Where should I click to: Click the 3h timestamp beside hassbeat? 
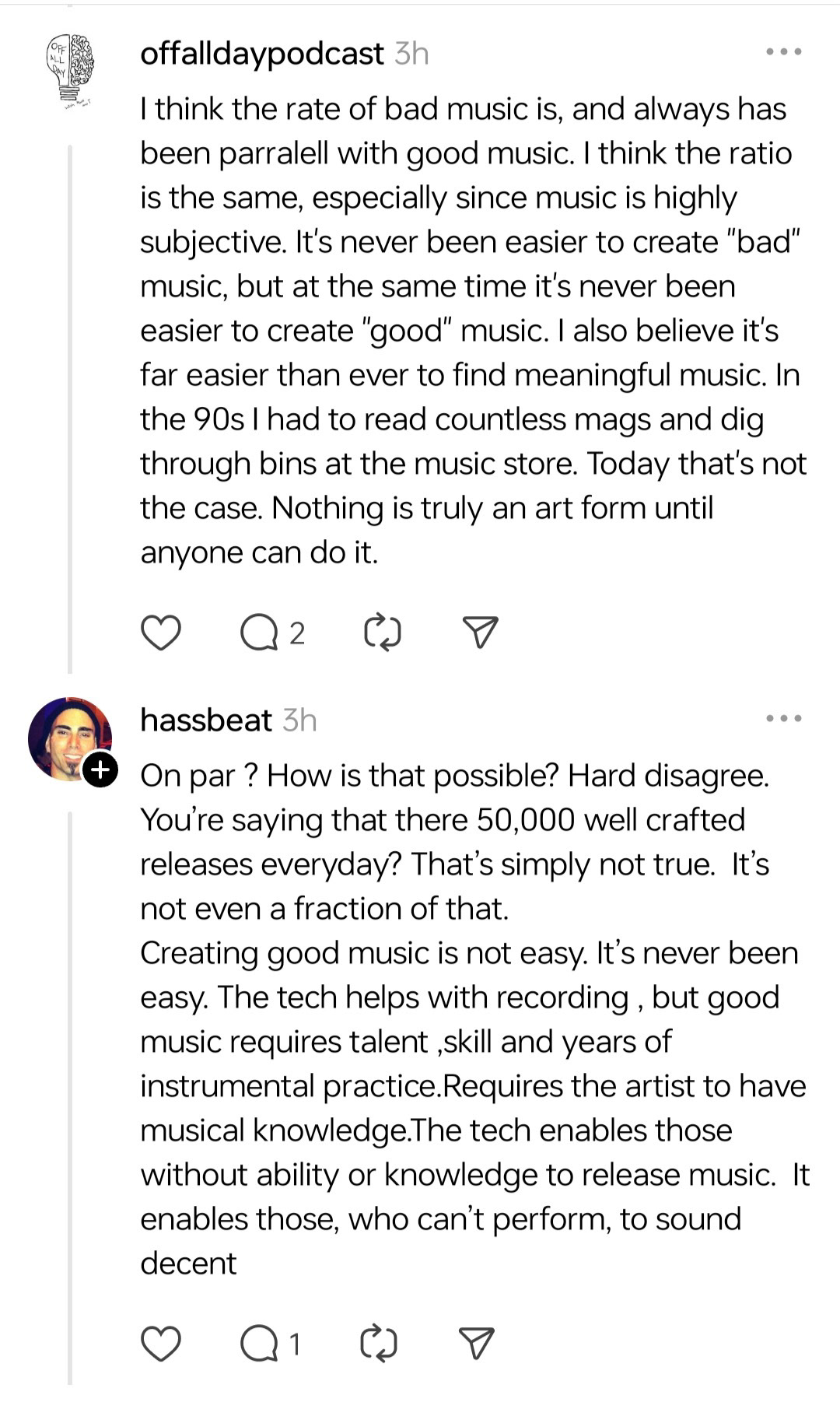[x=299, y=720]
